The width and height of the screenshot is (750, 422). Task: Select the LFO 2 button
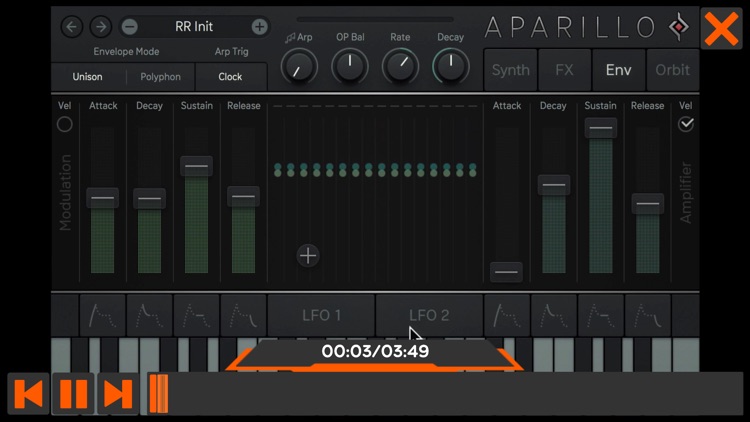coord(429,315)
